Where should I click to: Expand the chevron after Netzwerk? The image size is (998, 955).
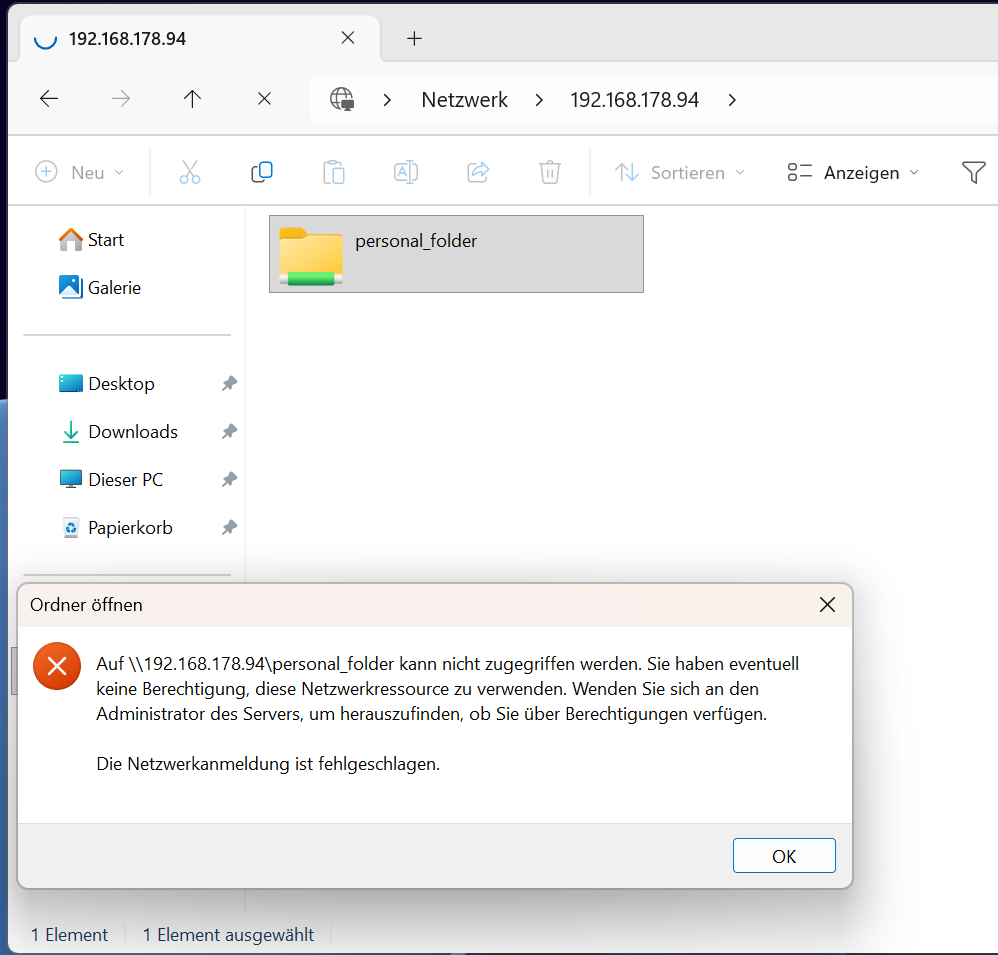click(539, 100)
